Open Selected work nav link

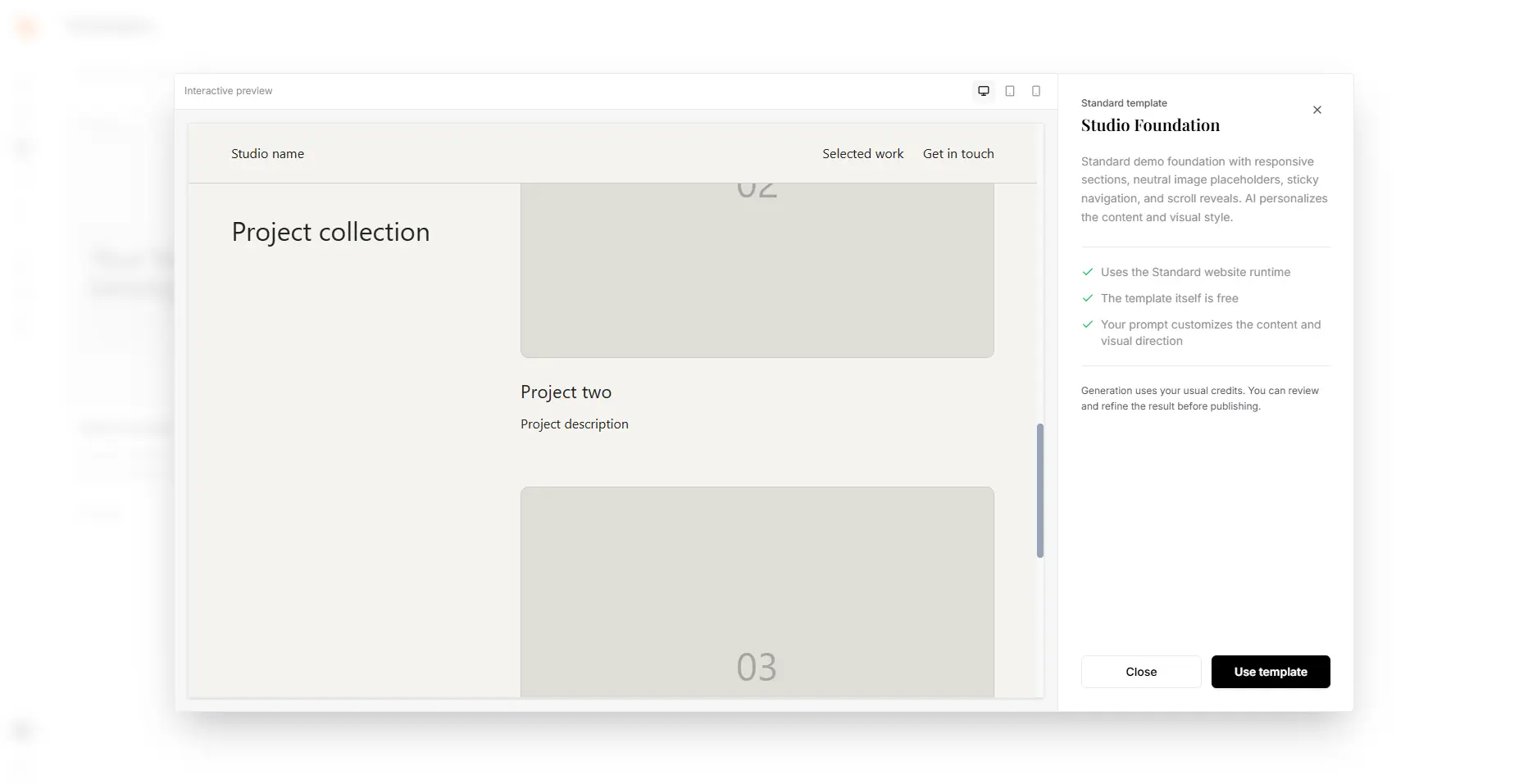tap(863, 153)
